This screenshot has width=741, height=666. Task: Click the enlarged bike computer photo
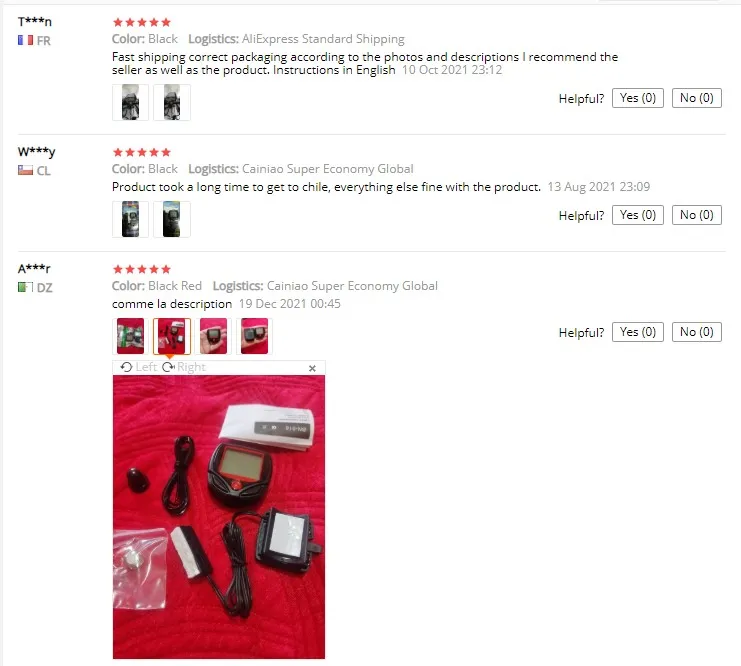click(x=219, y=517)
